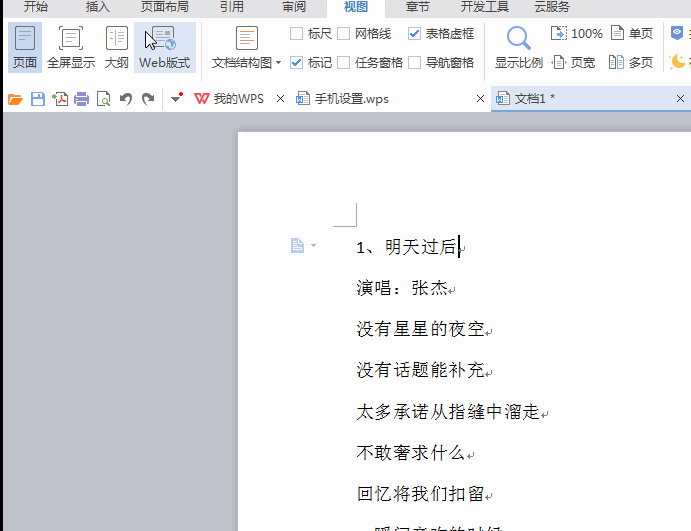Open the My WPS home tab

[229, 99]
